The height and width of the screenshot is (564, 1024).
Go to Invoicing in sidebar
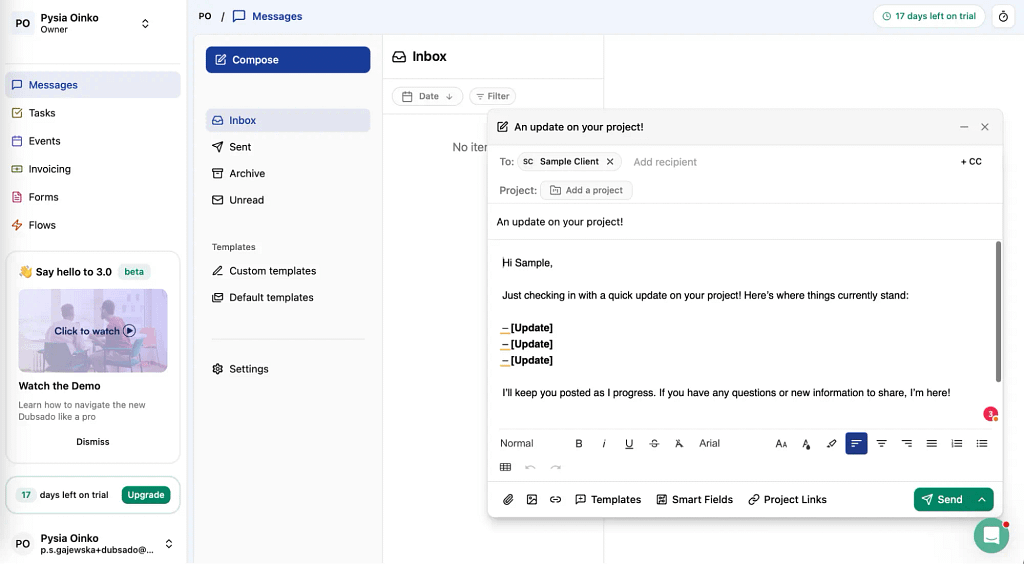click(x=93, y=169)
